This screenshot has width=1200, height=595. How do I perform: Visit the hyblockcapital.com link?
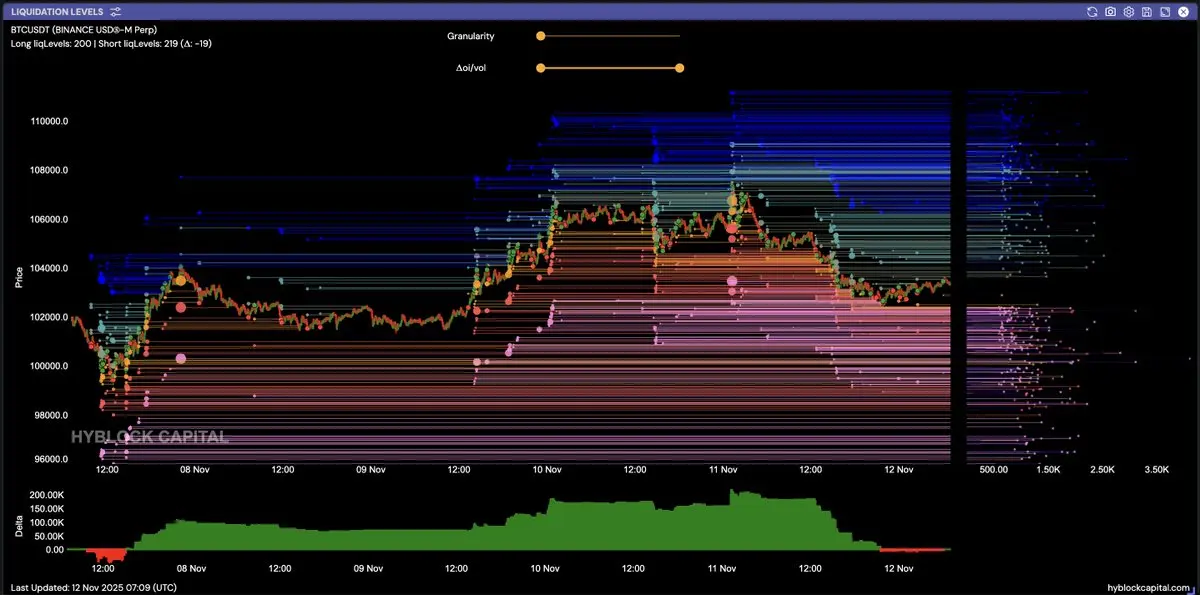click(x=1150, y=587)
